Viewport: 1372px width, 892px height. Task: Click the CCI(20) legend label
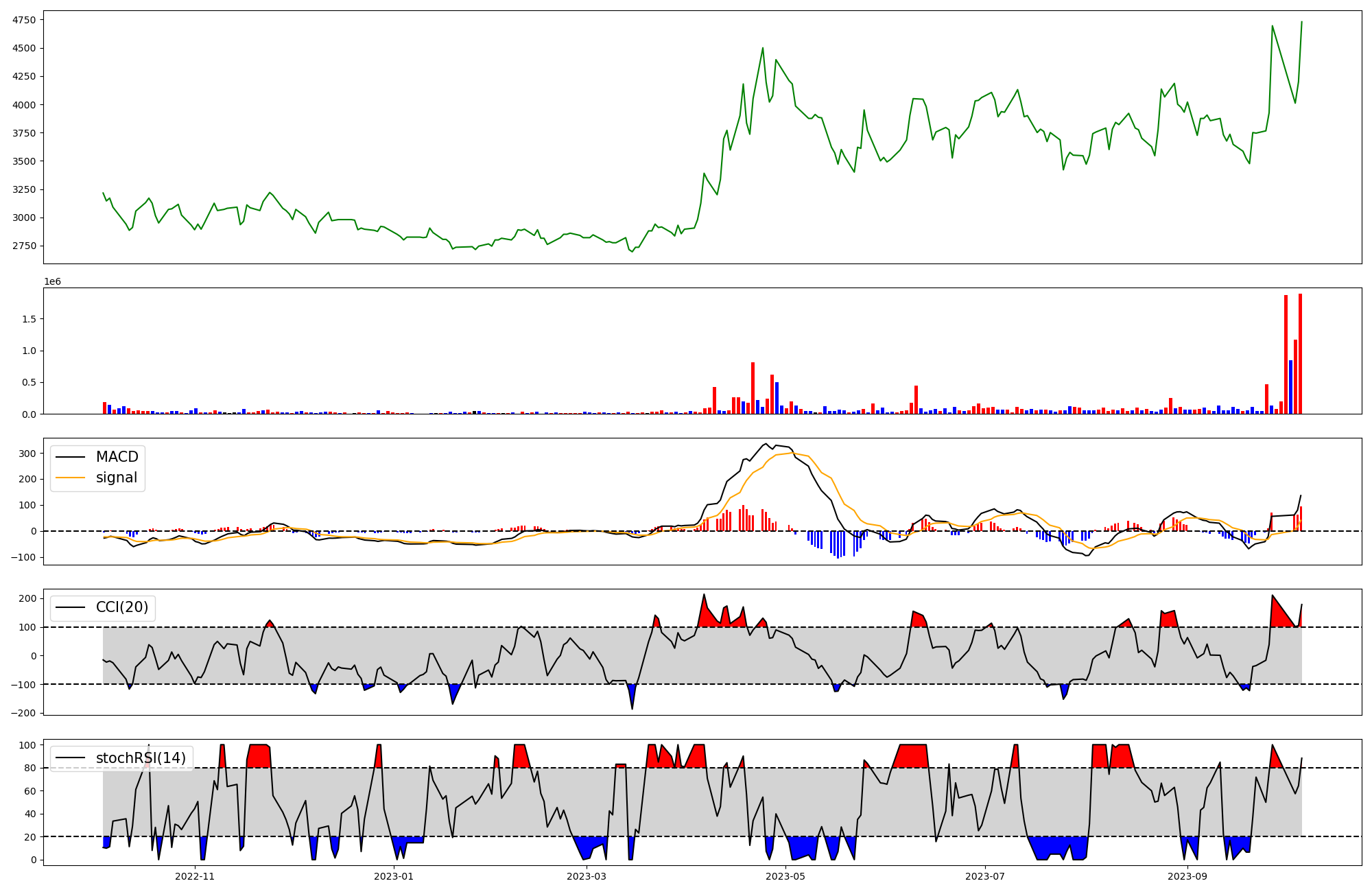(122, 608)
